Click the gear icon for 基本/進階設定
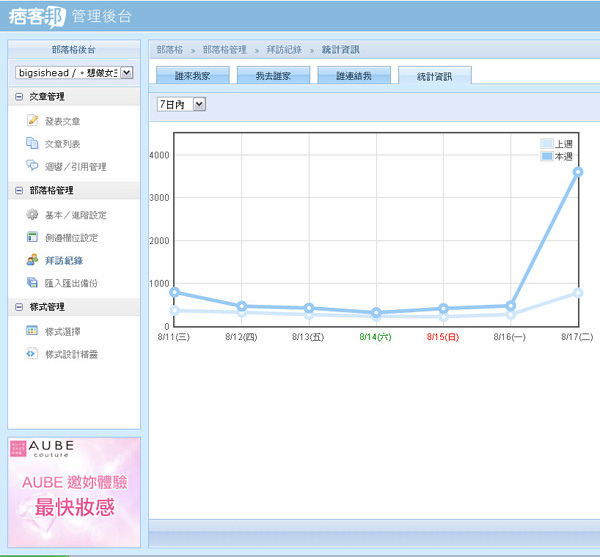The width and height of the screenshot is (600, 557). 32,214
